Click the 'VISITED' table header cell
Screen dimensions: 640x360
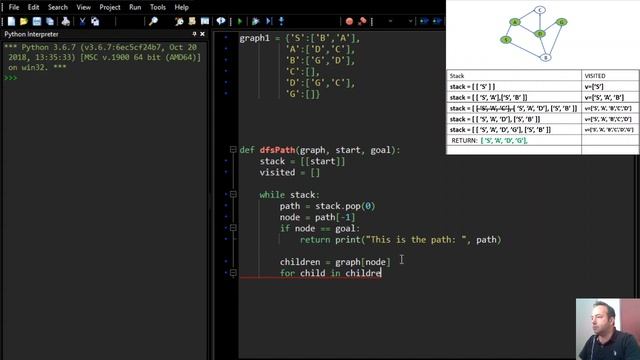[610, 76]
